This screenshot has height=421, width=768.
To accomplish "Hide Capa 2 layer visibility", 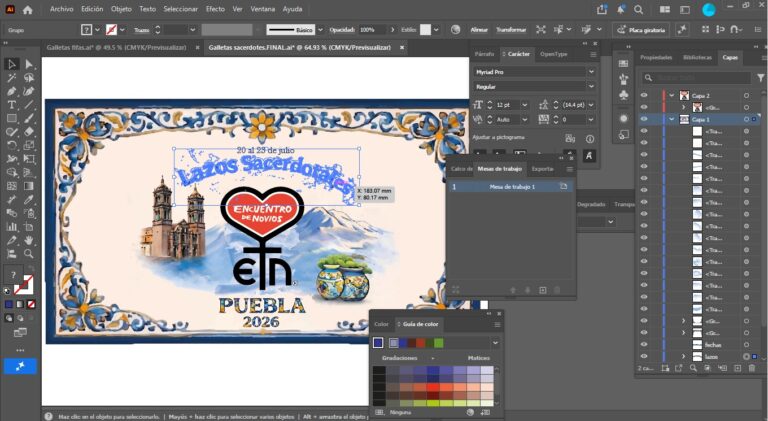I will pos(644,95).
